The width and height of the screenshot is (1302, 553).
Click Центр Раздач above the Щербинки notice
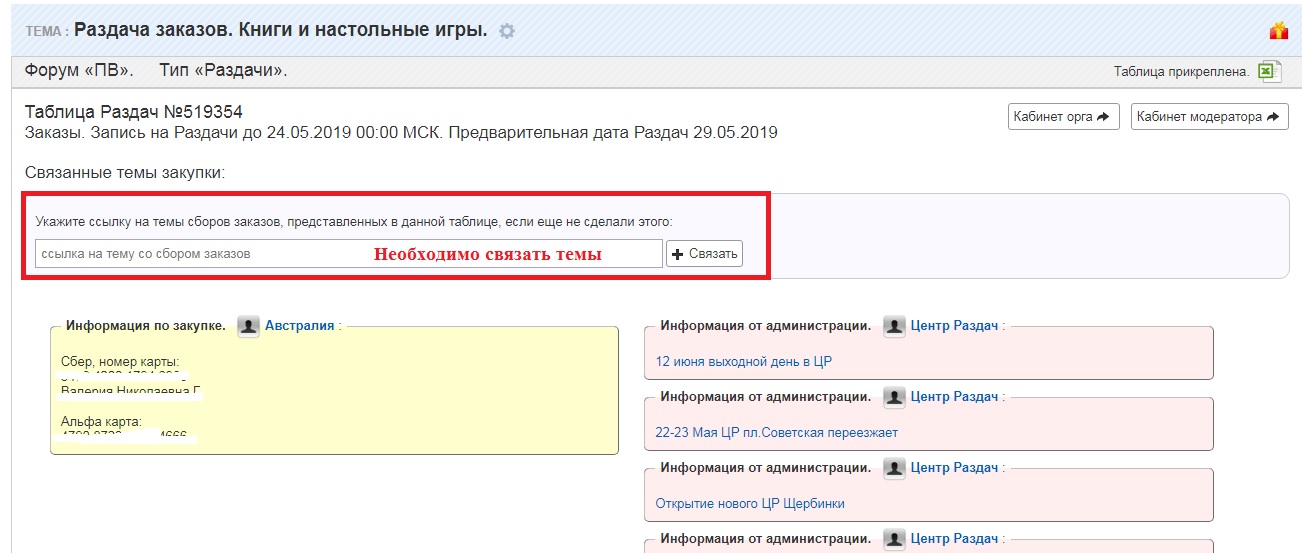[954, 468]
